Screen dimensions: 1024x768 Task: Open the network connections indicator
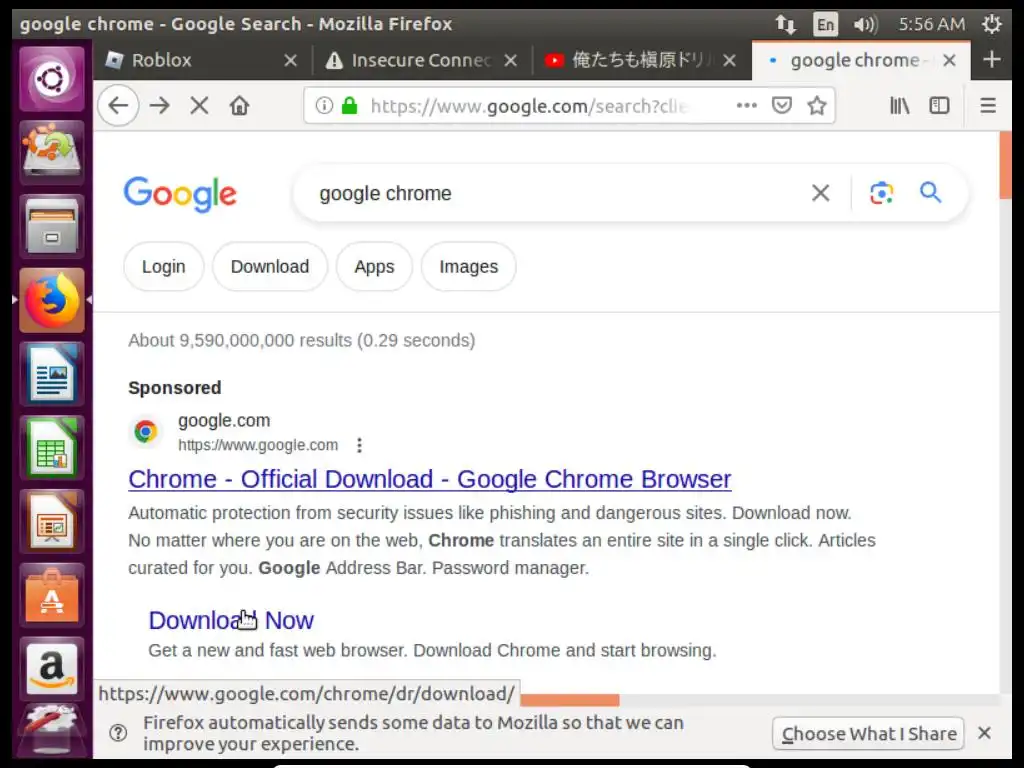(x=786, y=24)
